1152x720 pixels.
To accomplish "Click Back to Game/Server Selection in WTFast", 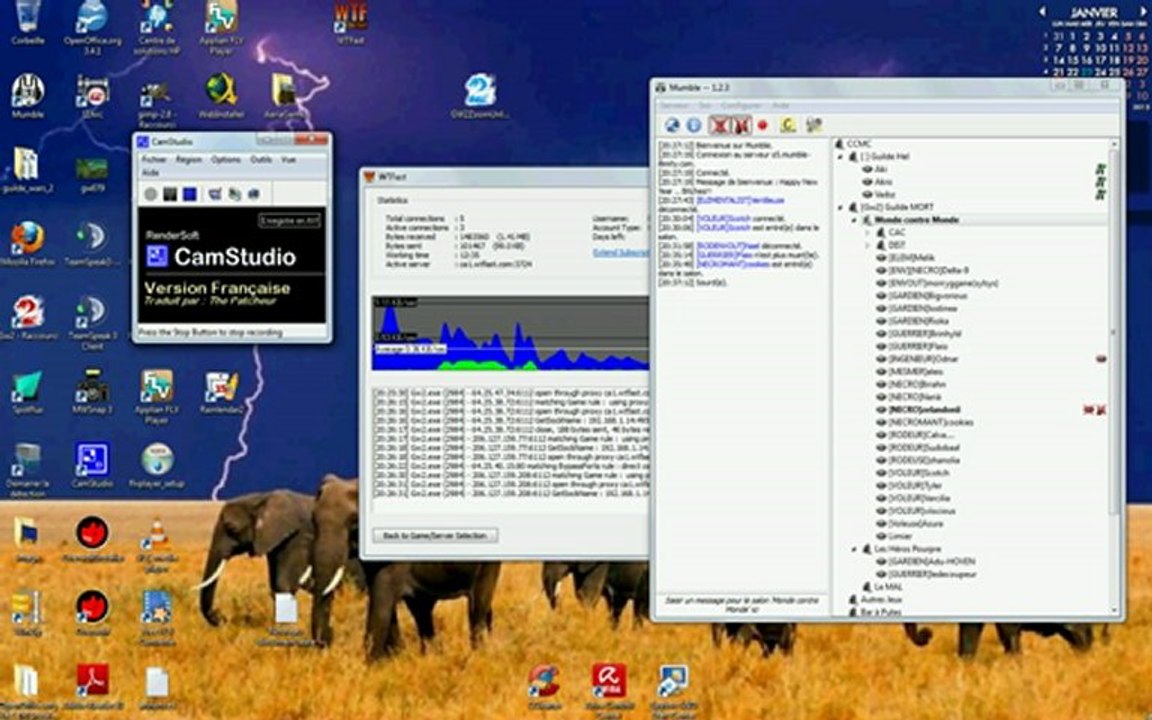I will pos(435,536).
